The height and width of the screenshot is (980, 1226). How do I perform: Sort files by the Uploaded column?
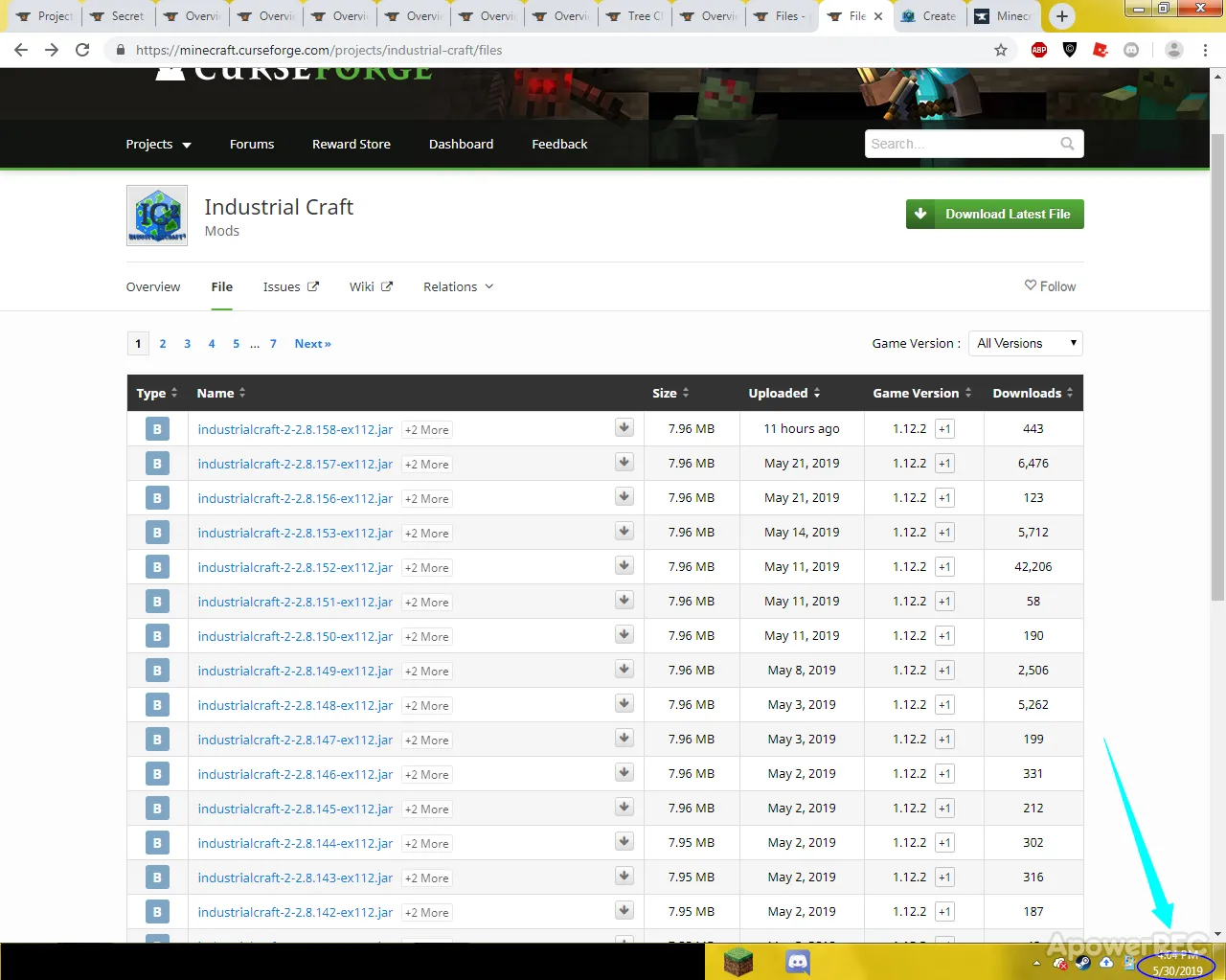784,393
